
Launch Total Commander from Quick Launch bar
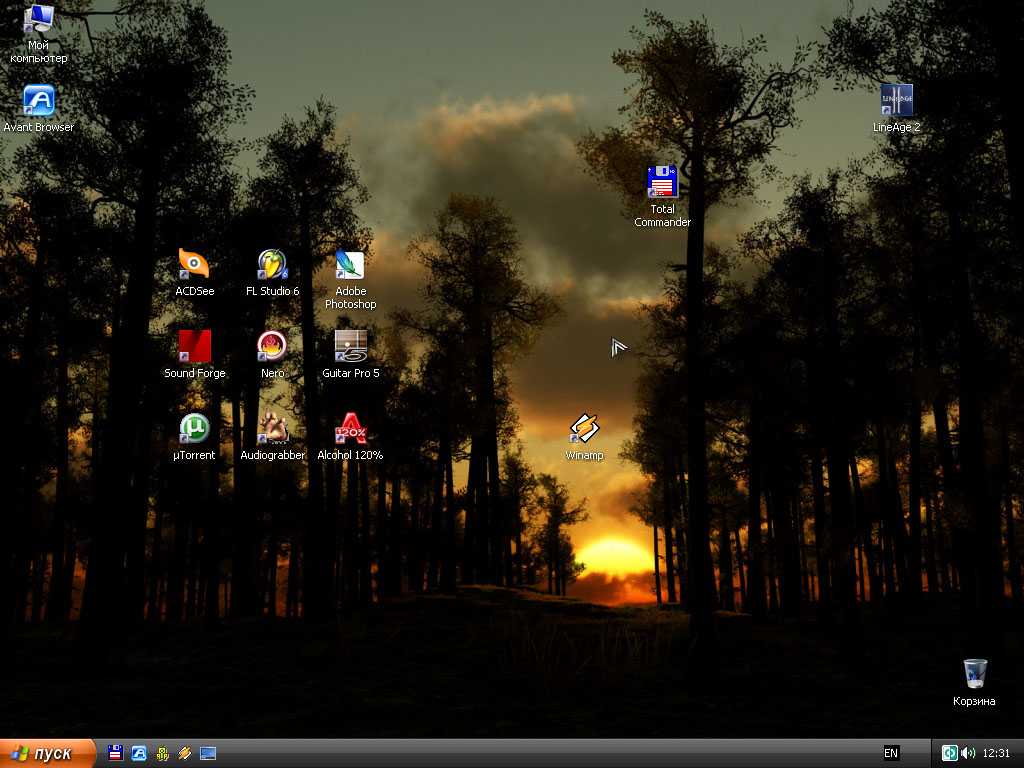tap(116, 753)
